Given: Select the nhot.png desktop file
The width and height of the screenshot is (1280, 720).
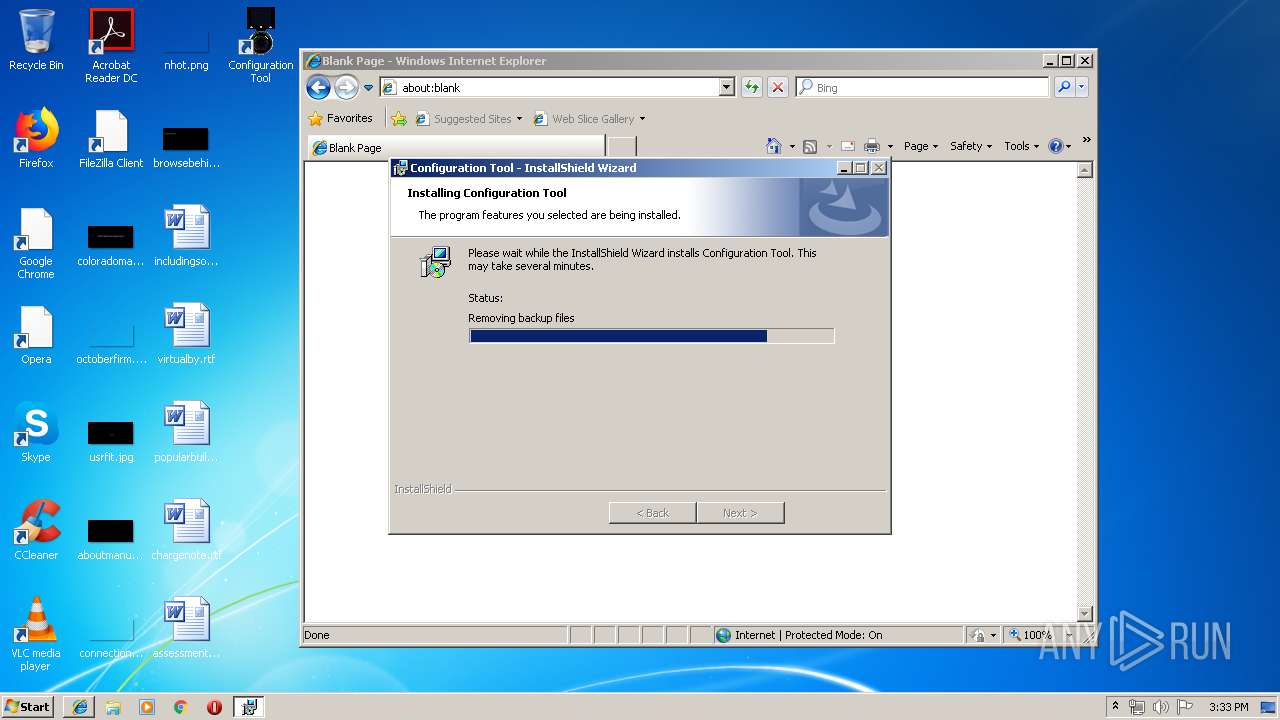Looking at the screenshot, I should point(186,40).
